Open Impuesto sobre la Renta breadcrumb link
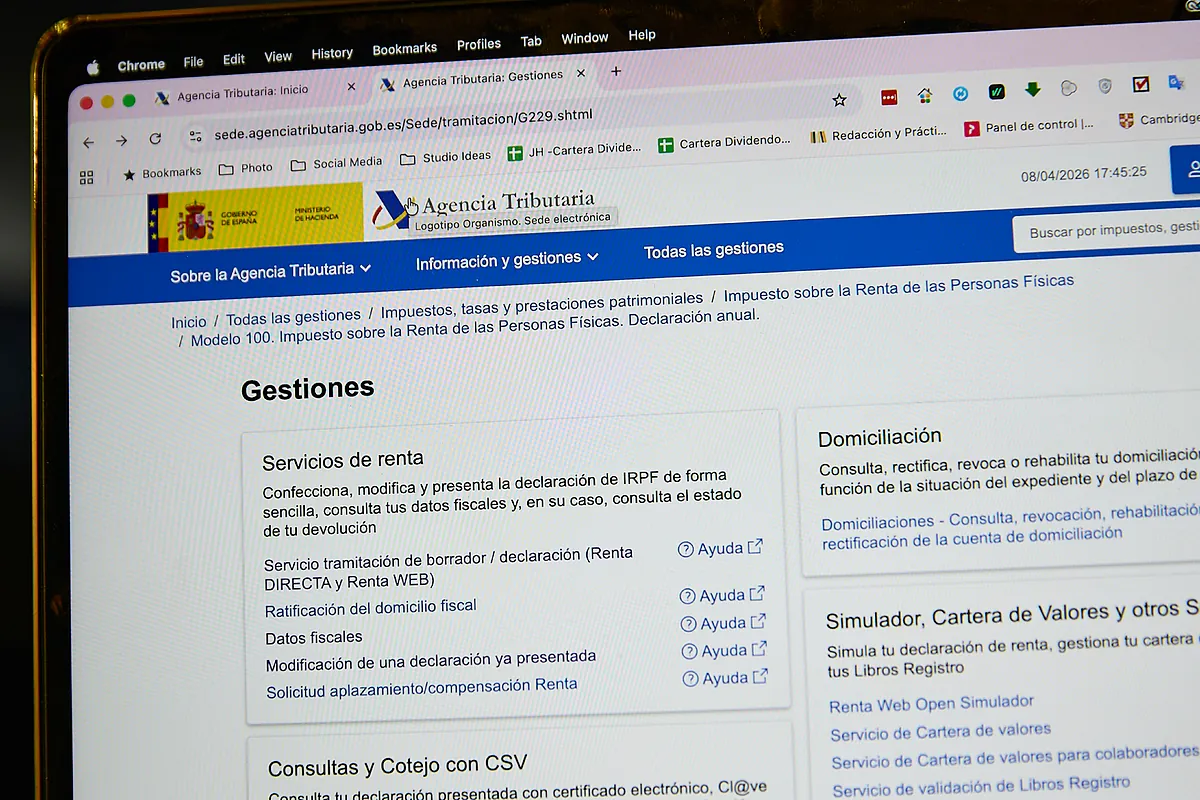Image resolution: width=1200 pixels, height=800 pixels. (x=899, y=289)
